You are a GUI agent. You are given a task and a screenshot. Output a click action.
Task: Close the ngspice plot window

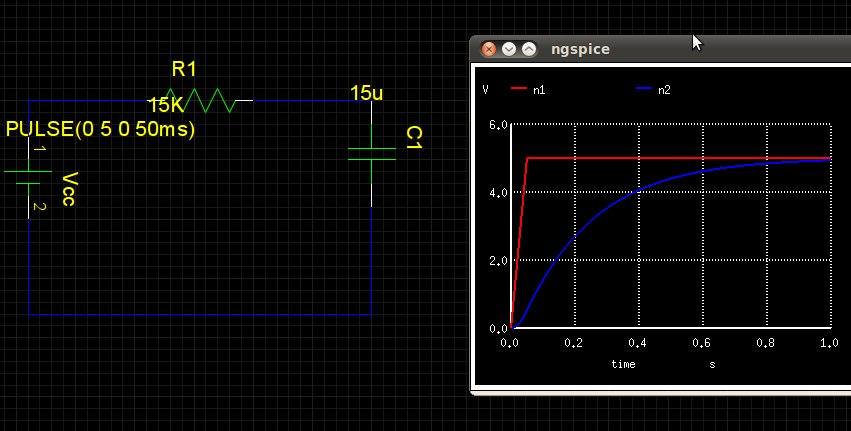[x=489, y=49]
